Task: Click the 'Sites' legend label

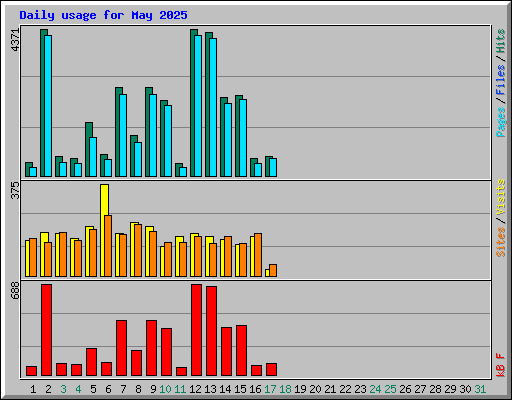Action: point(500,242)
